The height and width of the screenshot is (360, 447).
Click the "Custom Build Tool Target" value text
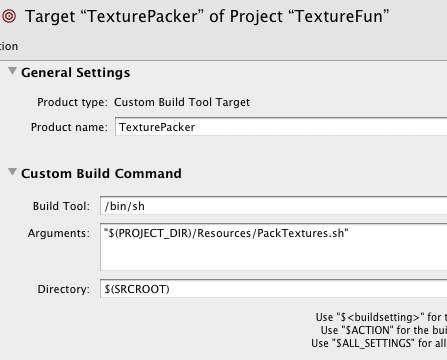coord(182,102)
